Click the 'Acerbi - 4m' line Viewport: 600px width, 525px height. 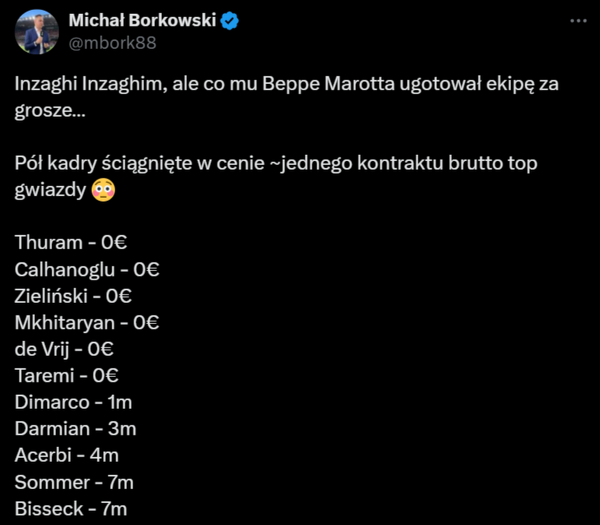pos(67,456)
